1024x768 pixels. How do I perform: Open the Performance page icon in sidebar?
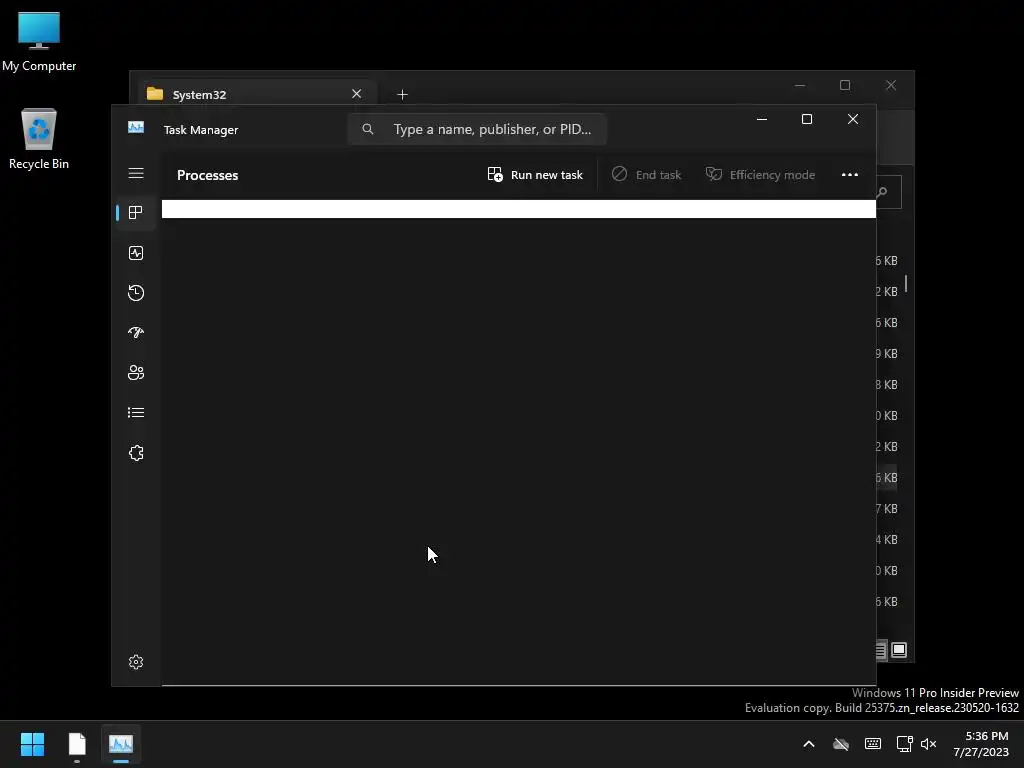click(136, 253)
